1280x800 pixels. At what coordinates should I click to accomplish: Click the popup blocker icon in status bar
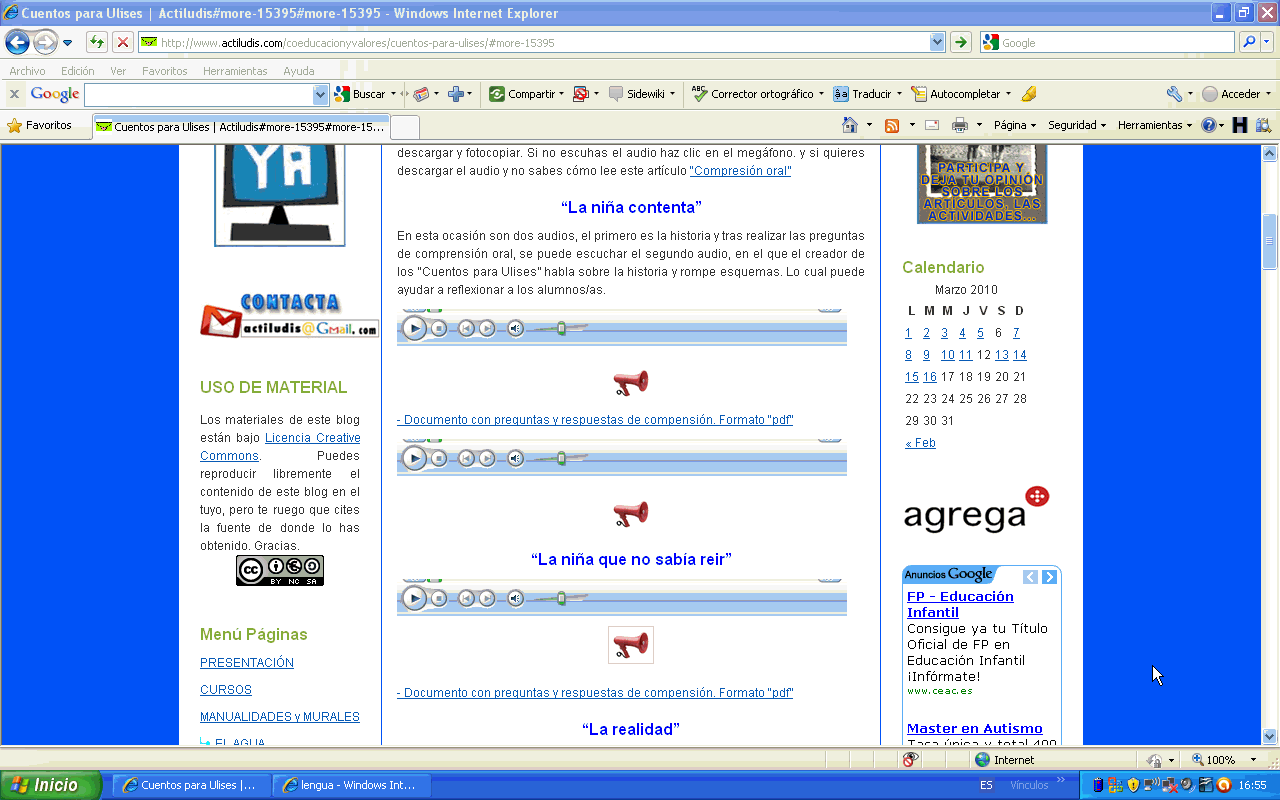tap(910, 760)
